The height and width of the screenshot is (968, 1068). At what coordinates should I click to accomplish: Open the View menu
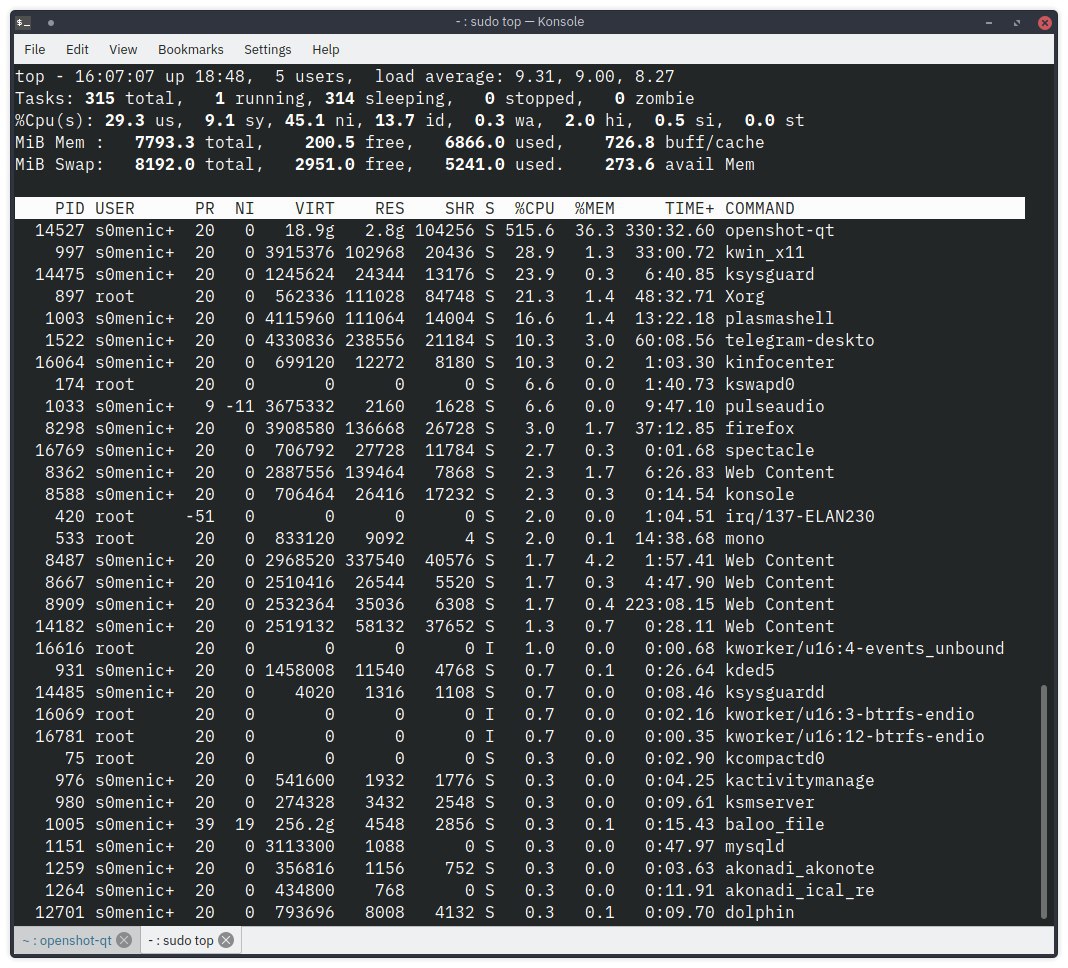tap(123, 50)
